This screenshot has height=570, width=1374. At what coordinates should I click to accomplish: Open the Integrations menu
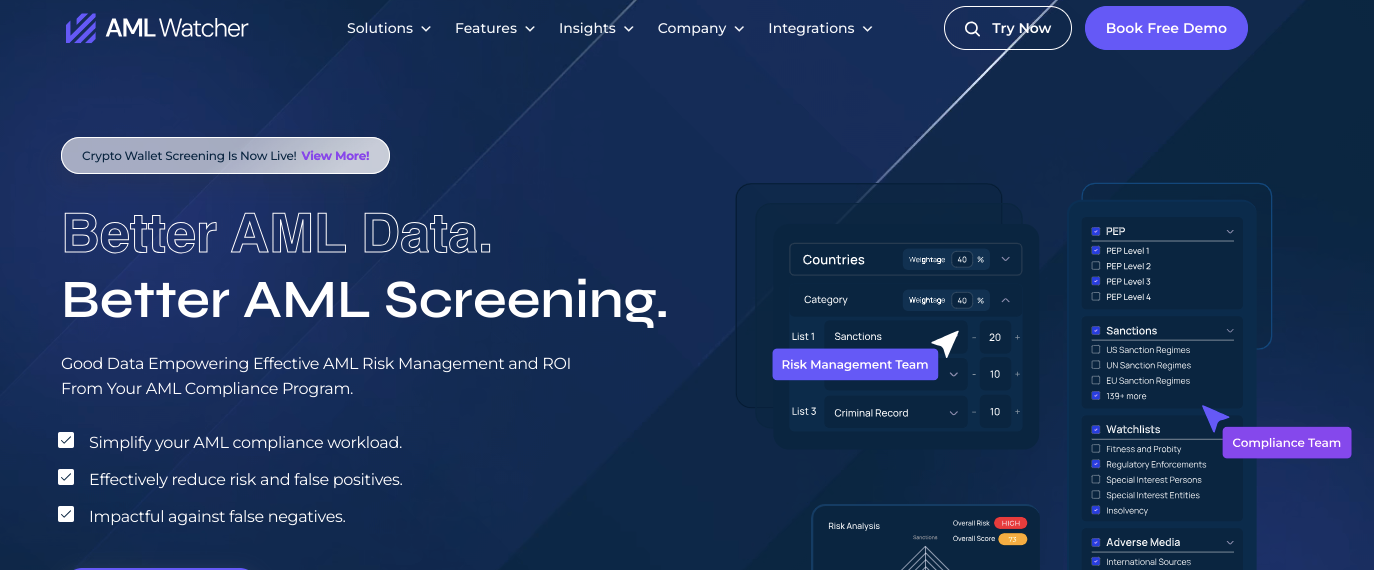click(821, 28)
